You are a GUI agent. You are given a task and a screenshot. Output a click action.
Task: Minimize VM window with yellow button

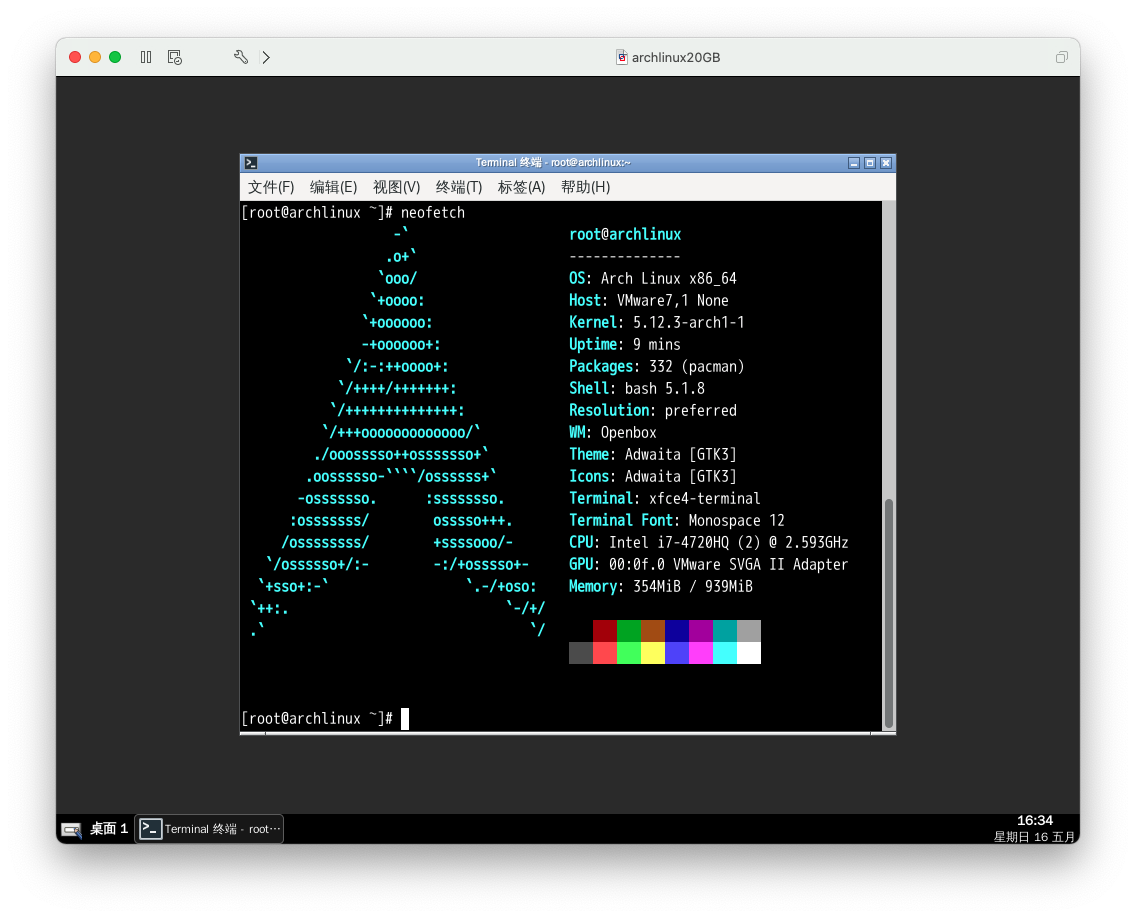click(95, 57)
